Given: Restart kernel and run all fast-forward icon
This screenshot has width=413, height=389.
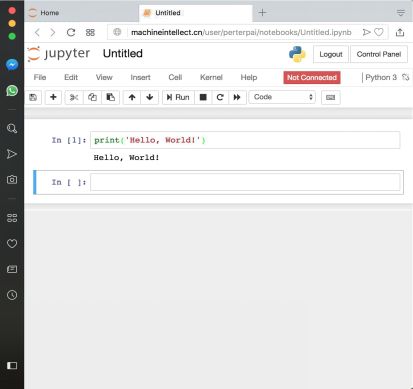Looking at the screenshot, I should tap(237, 97).
